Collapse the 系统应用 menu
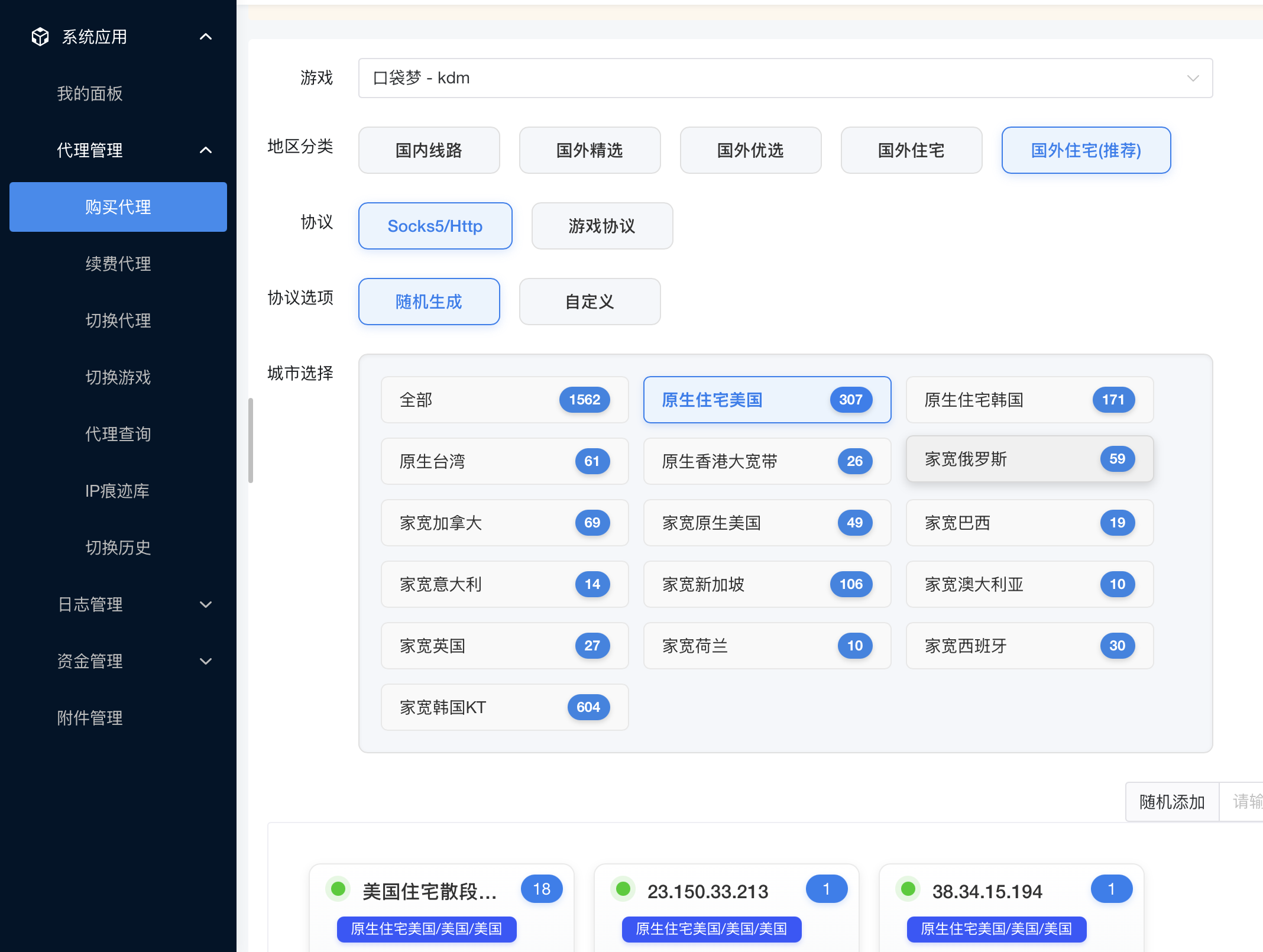Image resolution: width=1263 pixels, height=952 pixels. 206,36
